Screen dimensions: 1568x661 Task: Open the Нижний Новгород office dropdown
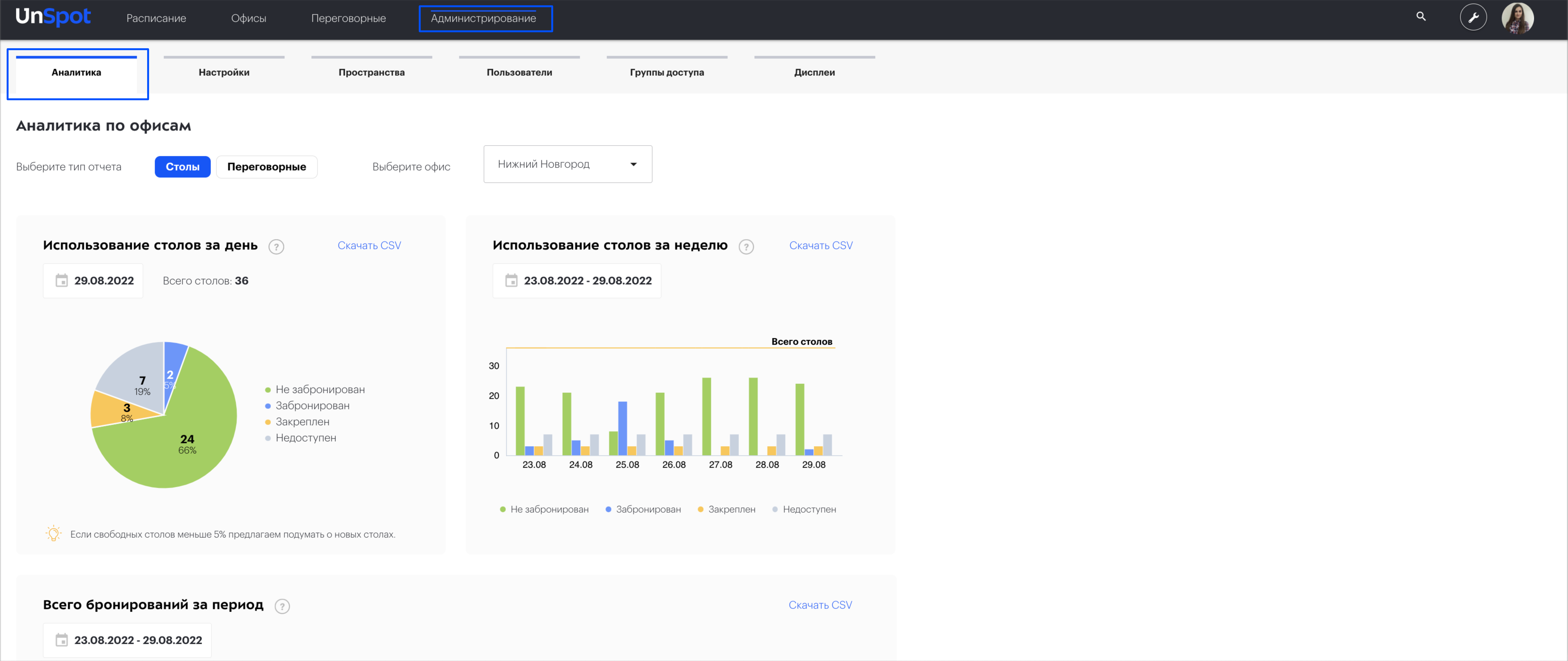(567, 164)
